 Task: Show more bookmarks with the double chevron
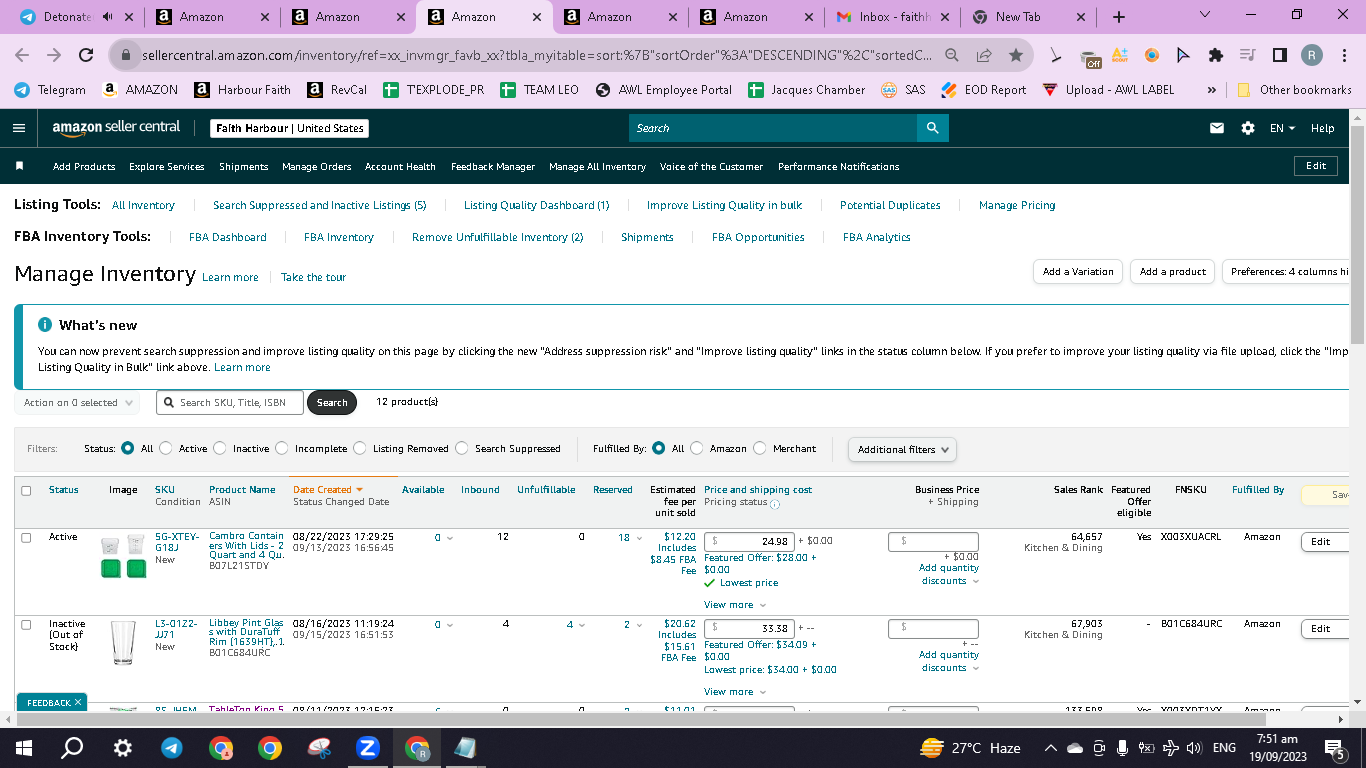click(1212, 89)
